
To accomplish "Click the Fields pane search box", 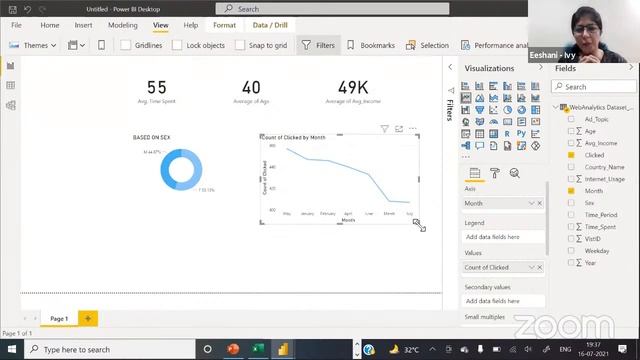I will (x=594, y=87).
